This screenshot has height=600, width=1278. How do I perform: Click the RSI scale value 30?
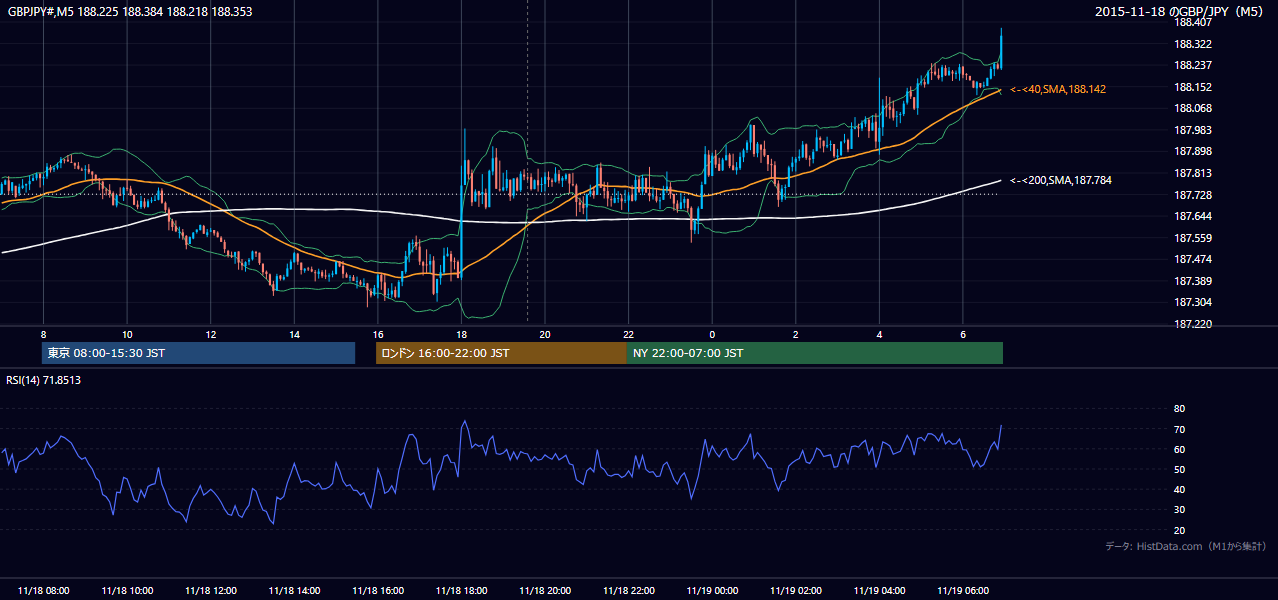pyautogui.click(x=1179, y=511)
